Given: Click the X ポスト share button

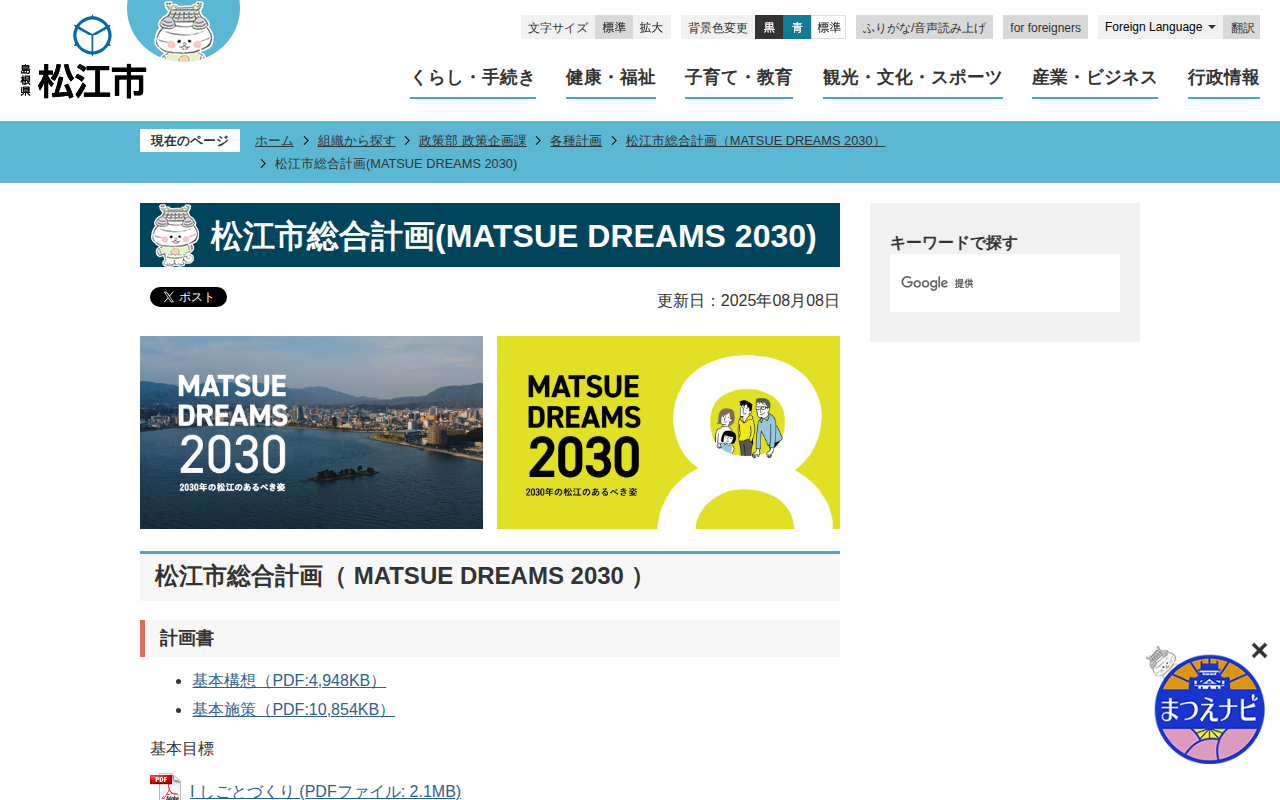Looking at the screenshot, I should point(188,297).
